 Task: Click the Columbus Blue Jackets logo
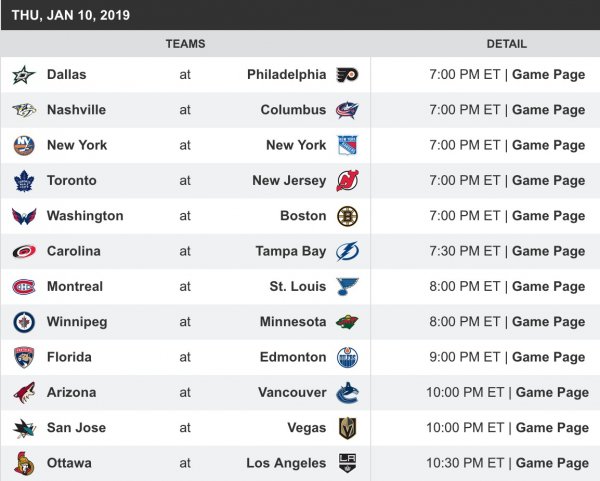point(347,110)
